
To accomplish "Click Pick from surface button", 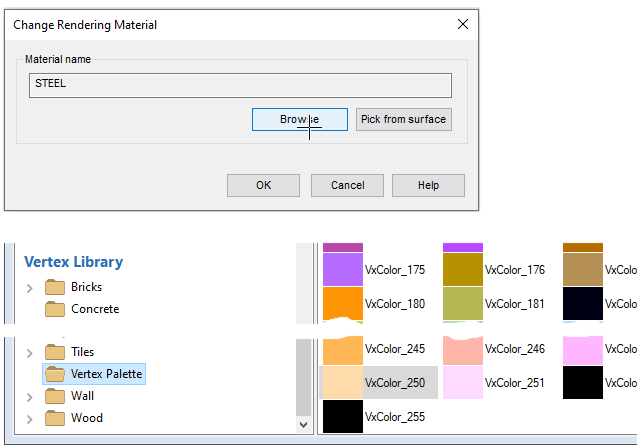I will tap(404, 120).
